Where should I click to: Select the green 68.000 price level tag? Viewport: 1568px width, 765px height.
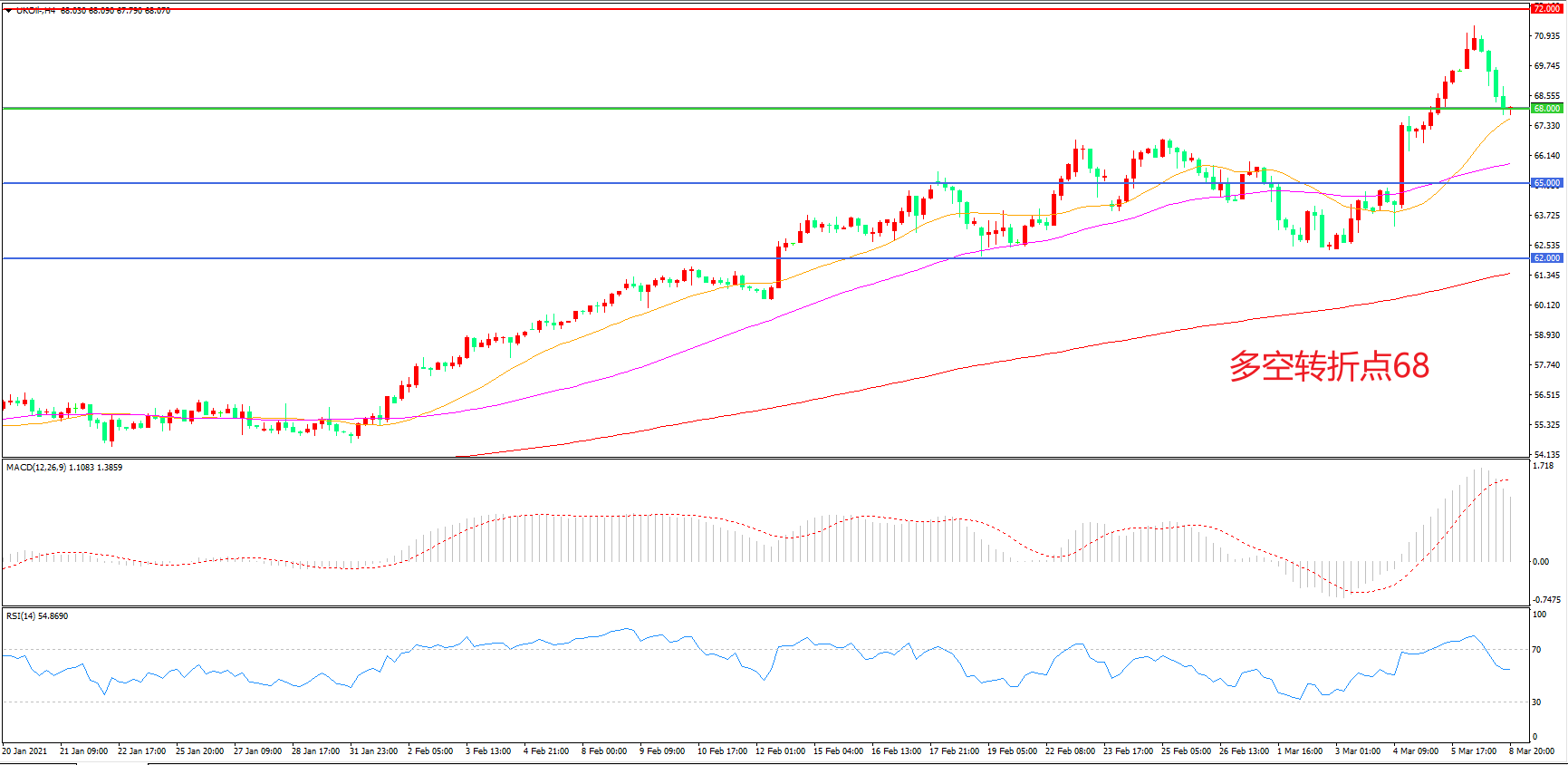pos(1546,108)
